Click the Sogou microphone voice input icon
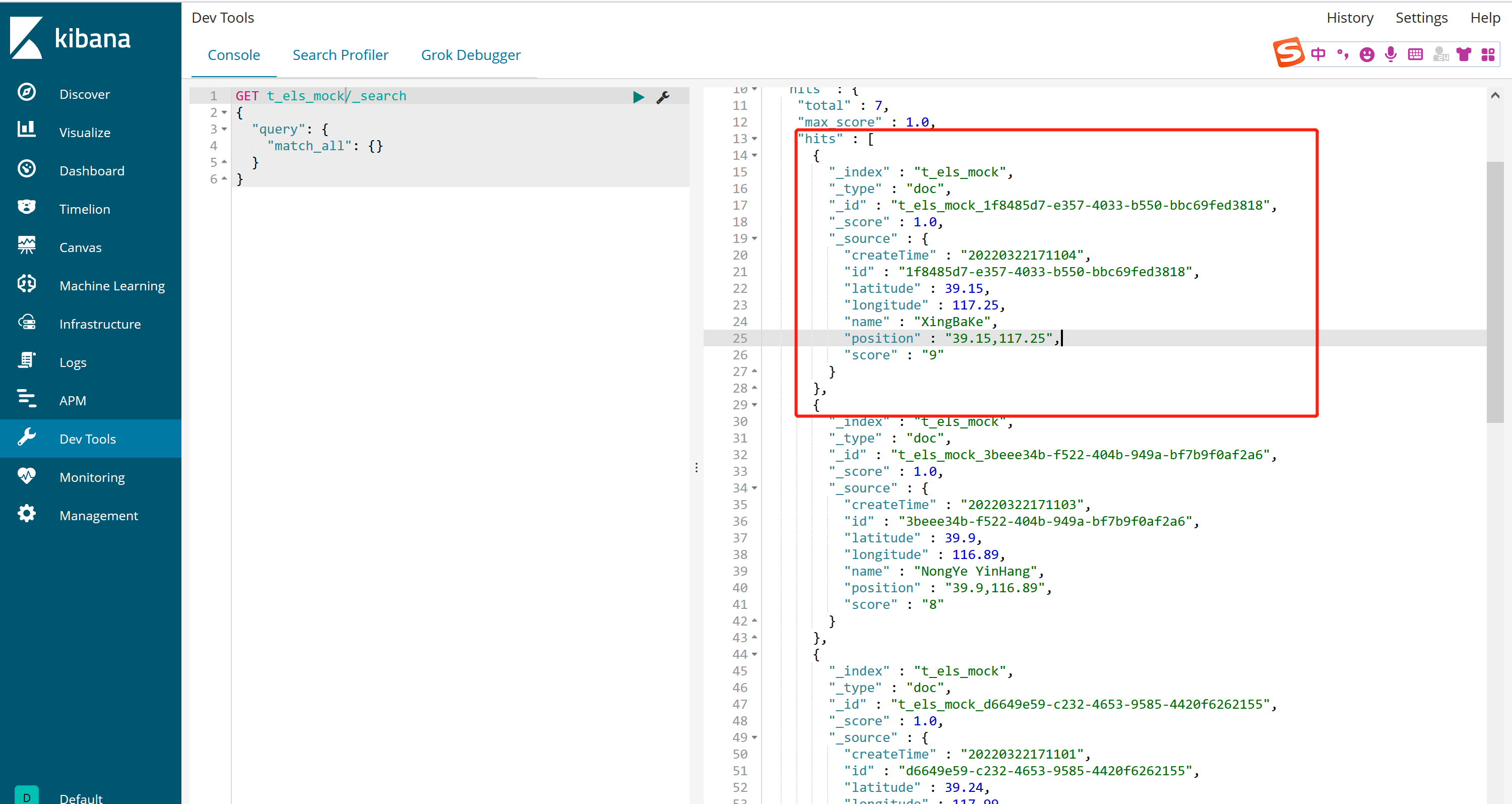1512x804 pixels. pos(1391,54)
